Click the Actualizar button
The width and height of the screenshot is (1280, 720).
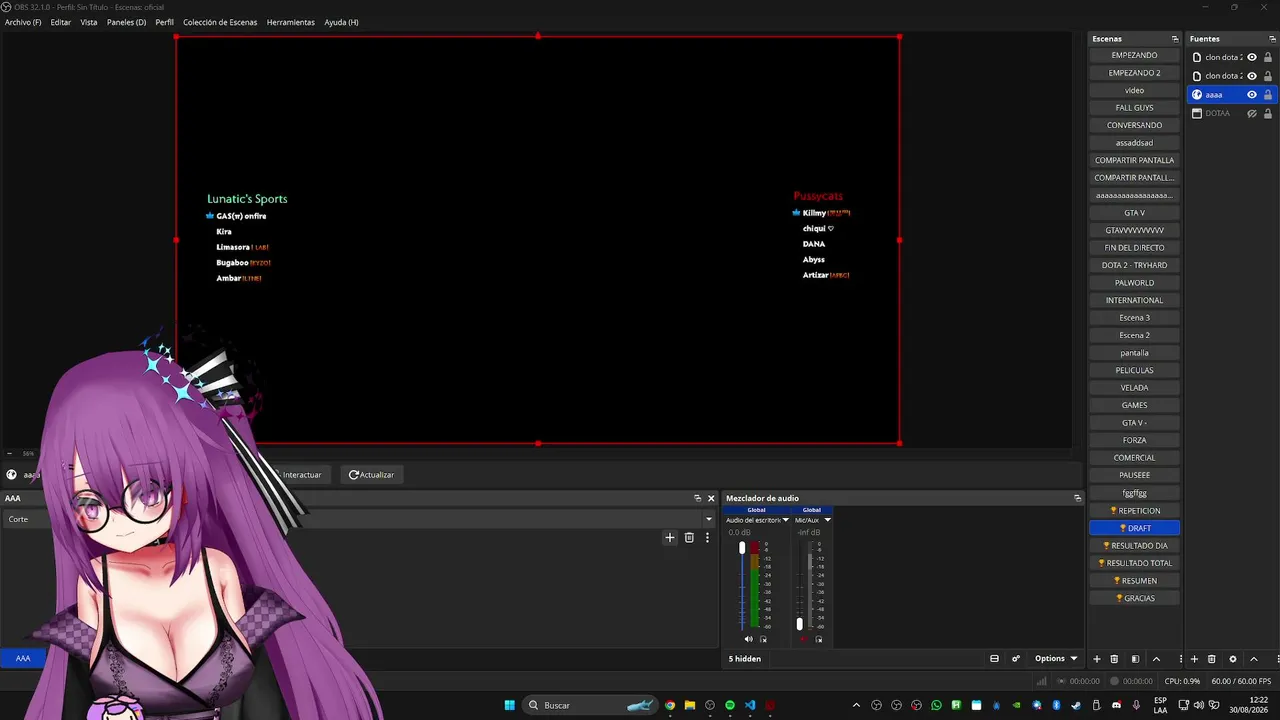(371, 475)
